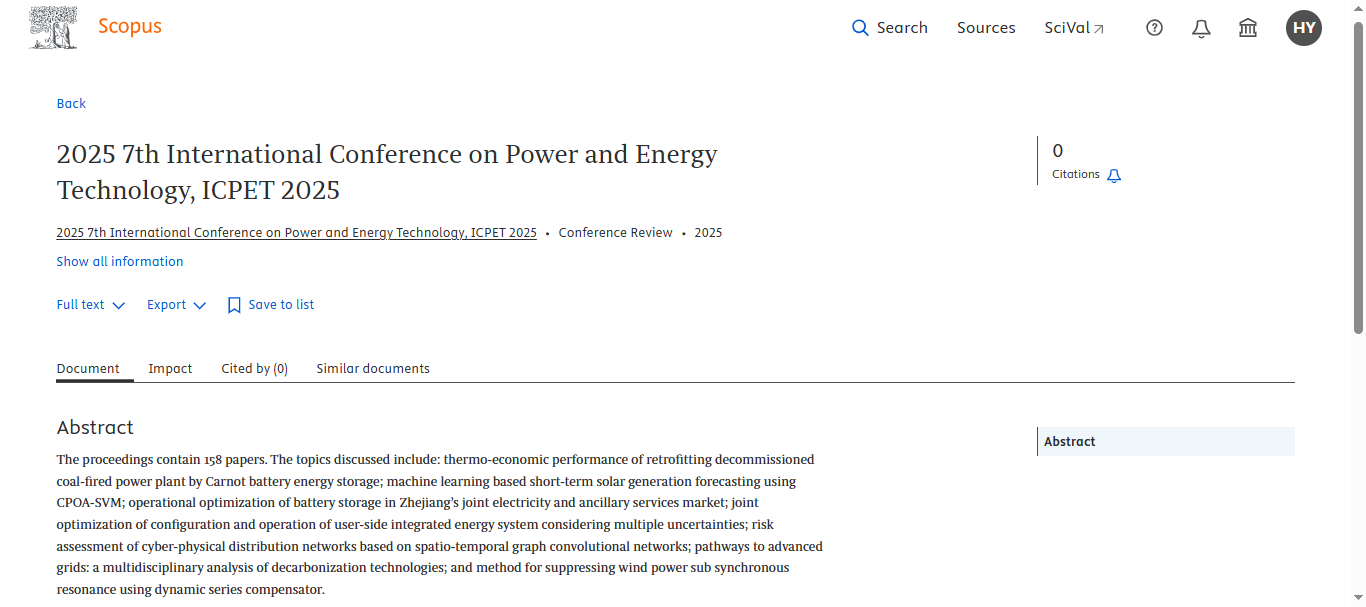Screen dimensions: 1366x607
Task: Select the Similar documents tab
Action: pos(373,369)
